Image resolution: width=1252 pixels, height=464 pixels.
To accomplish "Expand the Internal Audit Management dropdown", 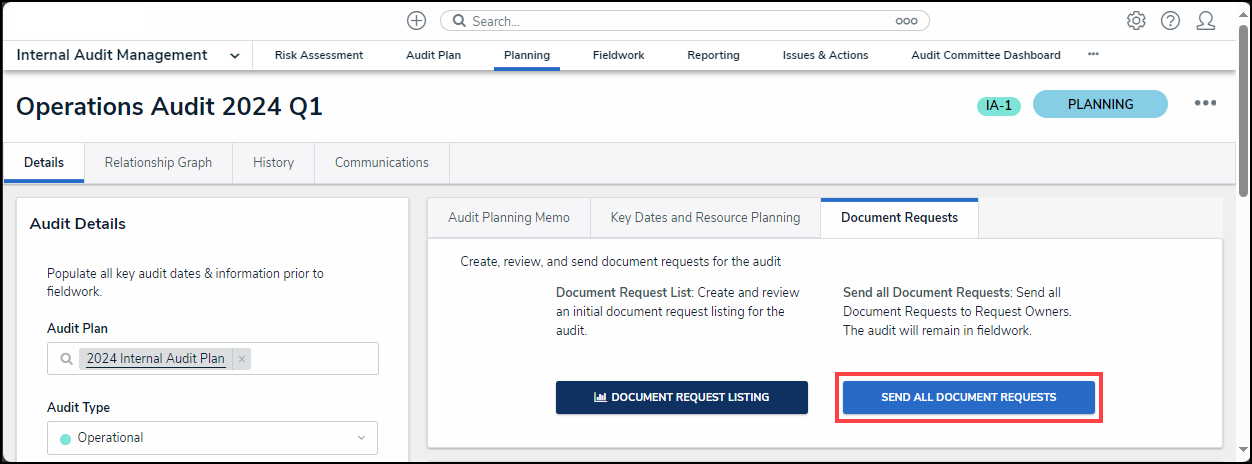I will 234,56.
